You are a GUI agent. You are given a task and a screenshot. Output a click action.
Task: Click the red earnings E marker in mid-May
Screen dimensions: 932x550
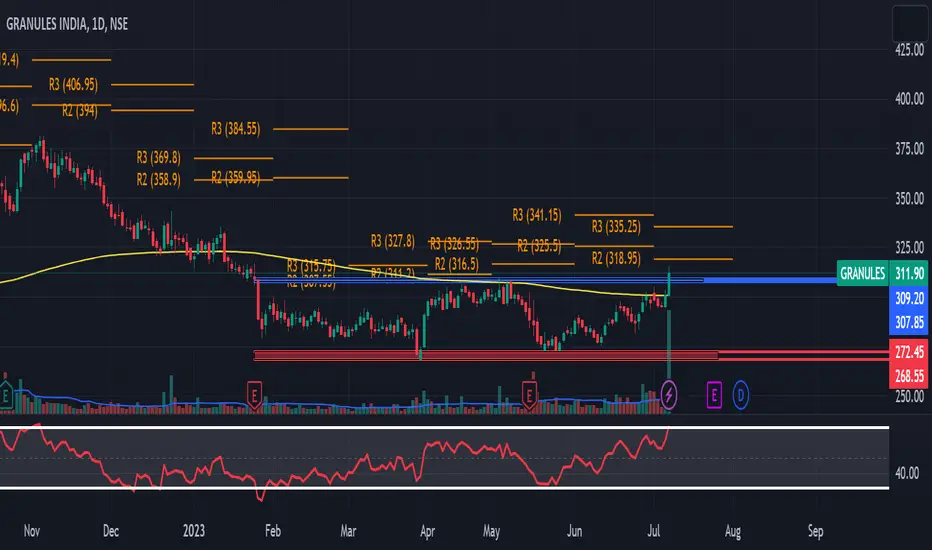(x=529, y=395)
